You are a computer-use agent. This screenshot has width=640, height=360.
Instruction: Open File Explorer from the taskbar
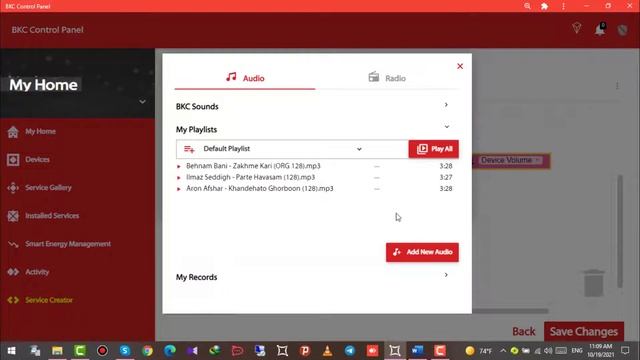pyautogui.click(x=57, y=351)
